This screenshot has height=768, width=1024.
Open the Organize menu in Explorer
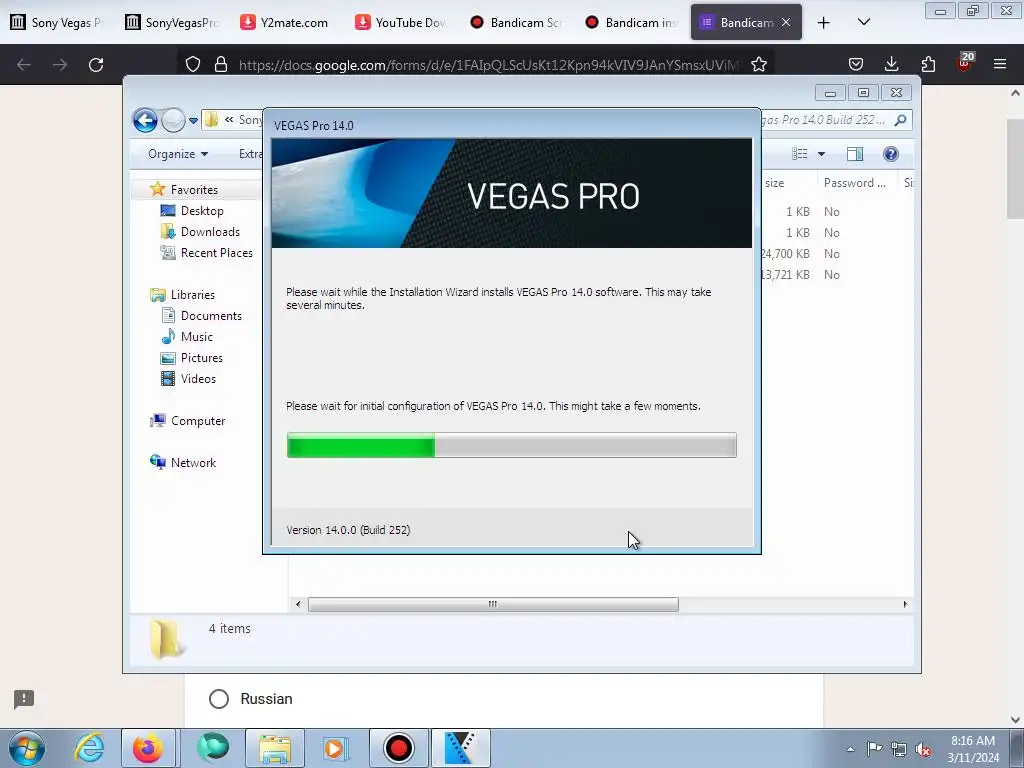tap(178, 154)
